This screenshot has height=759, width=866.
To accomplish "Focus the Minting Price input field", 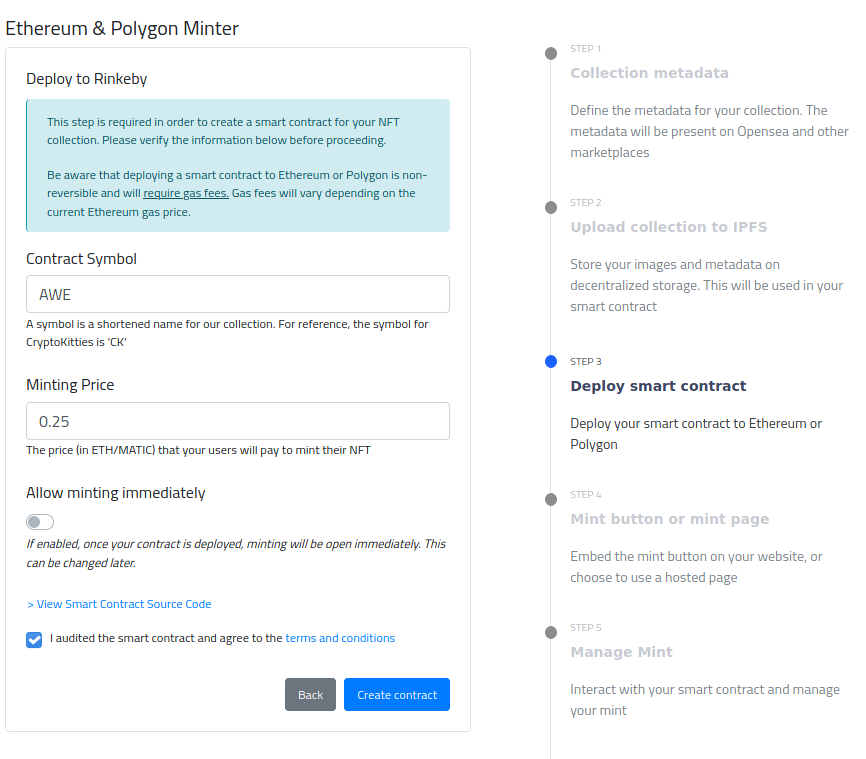I will (x=237, y=421).
